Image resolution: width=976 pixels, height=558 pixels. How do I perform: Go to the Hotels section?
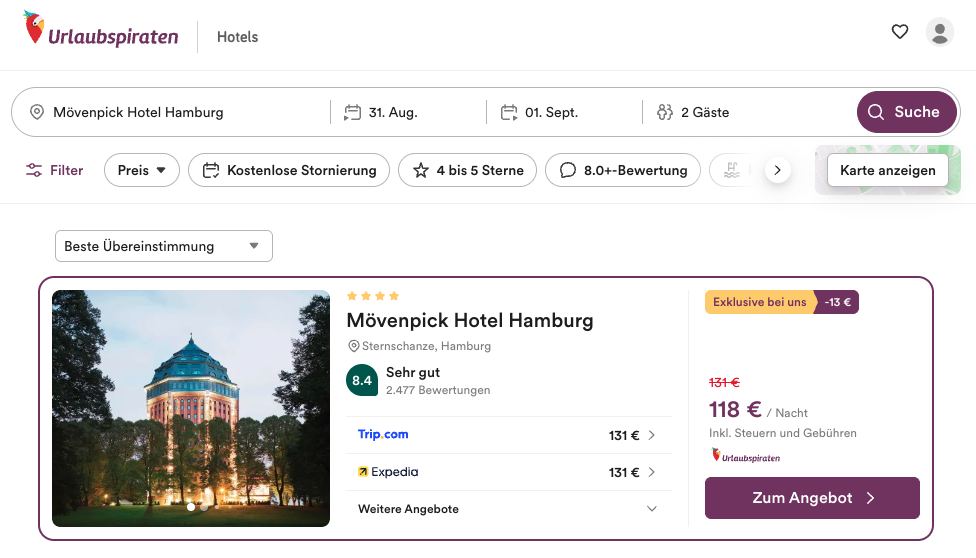click(237, 37)
